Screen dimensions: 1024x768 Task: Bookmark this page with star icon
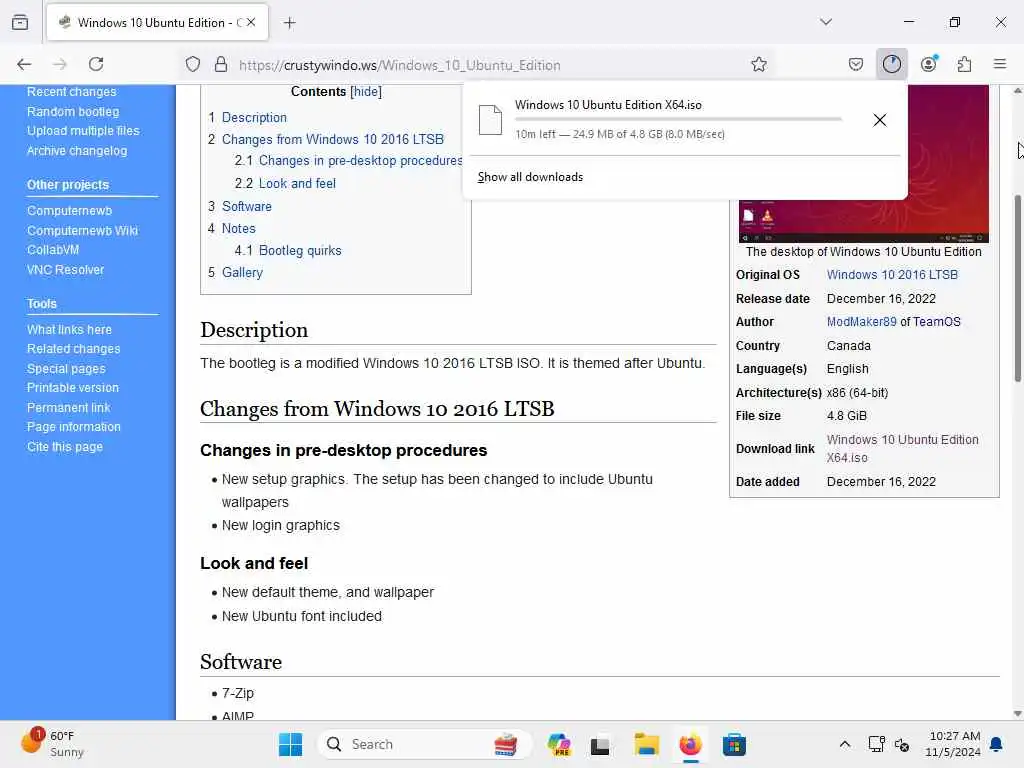coord(758,64)
